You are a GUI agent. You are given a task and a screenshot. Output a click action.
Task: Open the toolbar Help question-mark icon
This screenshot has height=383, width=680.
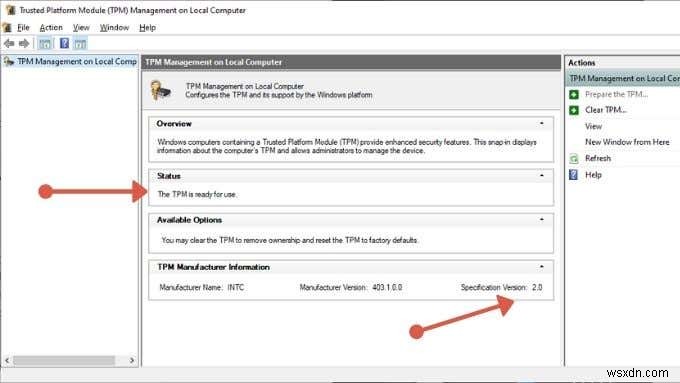point(64,43)
